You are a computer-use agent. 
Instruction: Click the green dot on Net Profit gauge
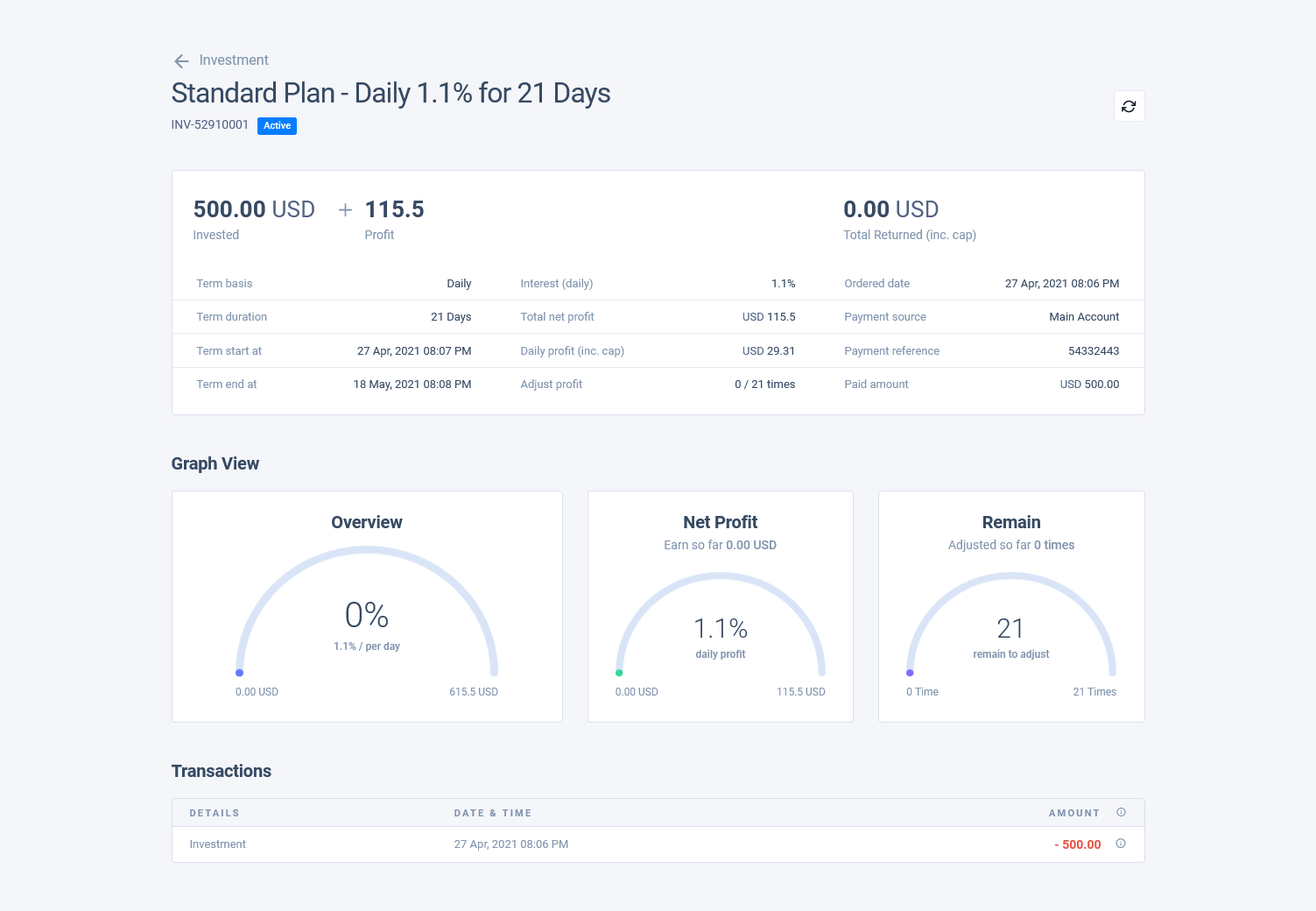(x=619, y=673)
